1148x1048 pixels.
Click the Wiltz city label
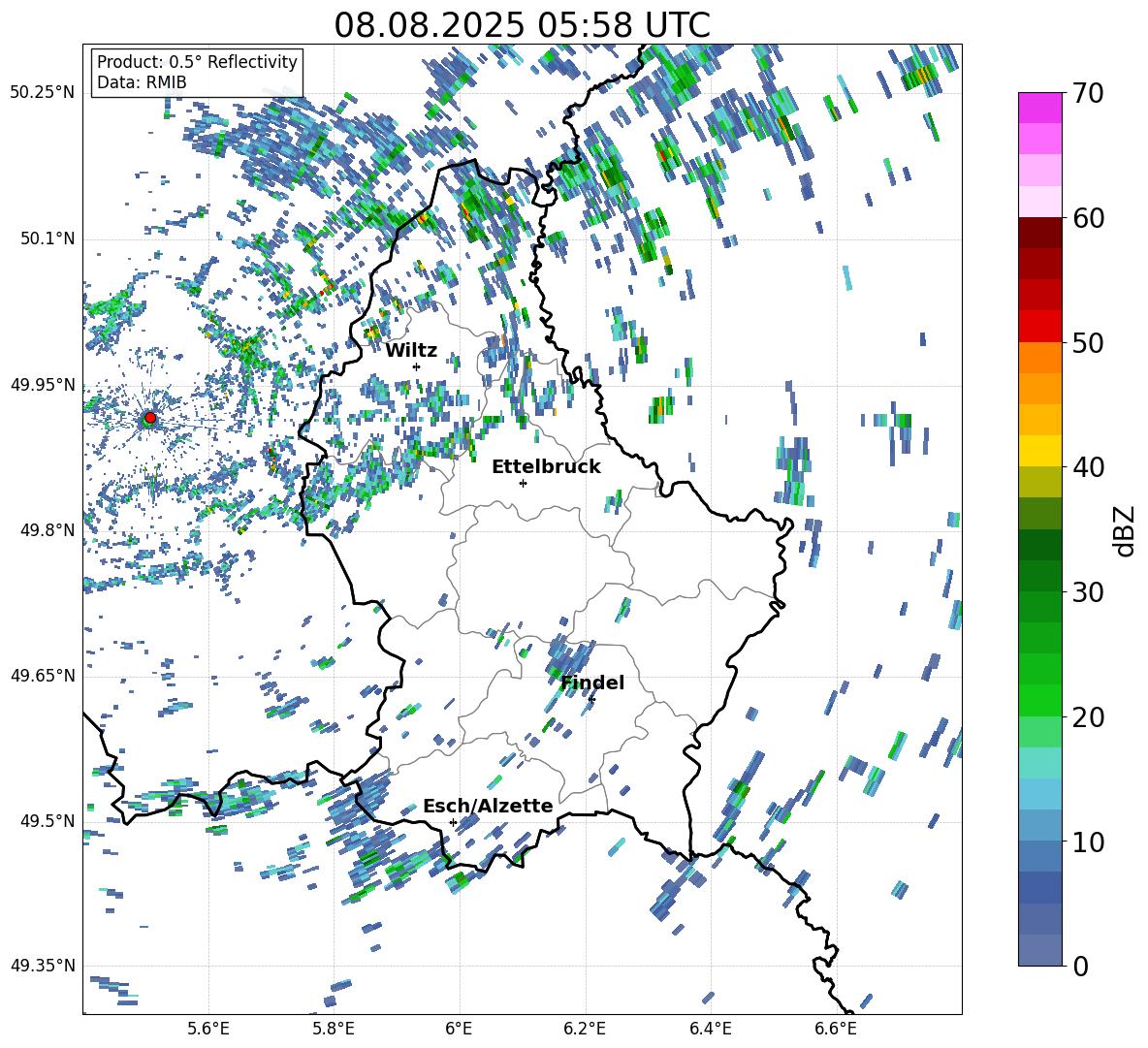[411, 350]
